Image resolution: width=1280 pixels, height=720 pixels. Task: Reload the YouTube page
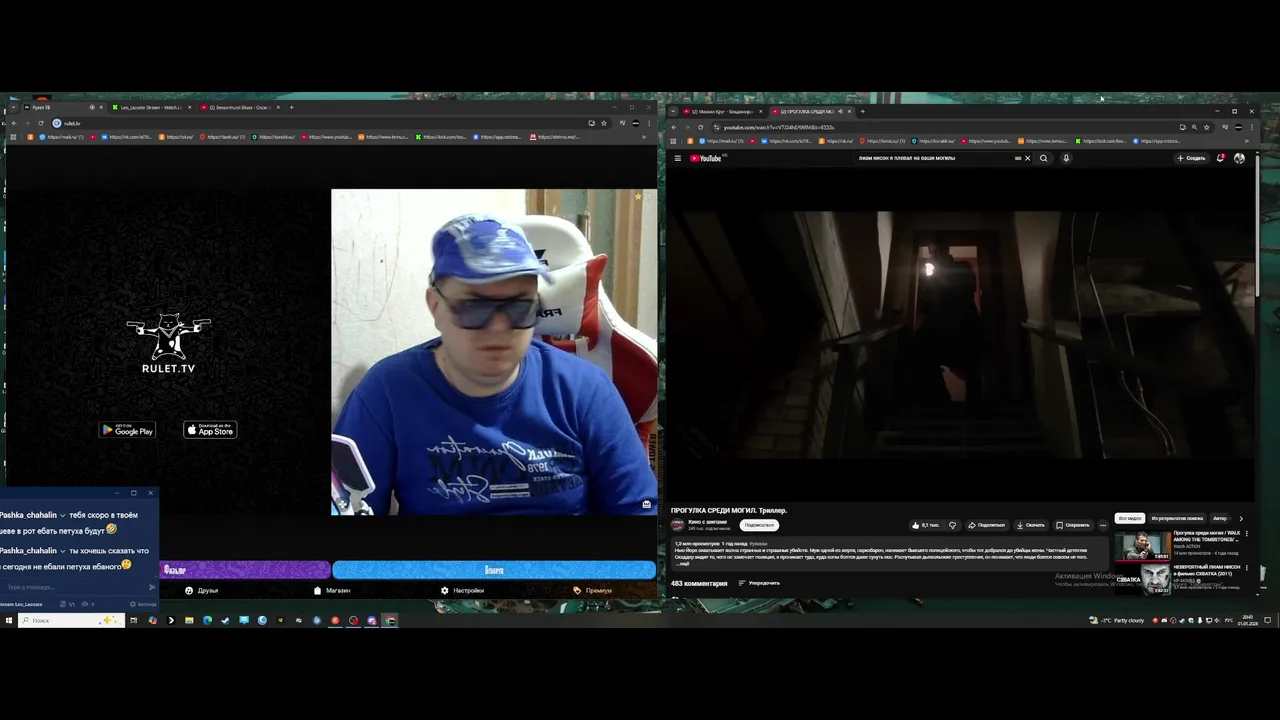(x=700, y=127)
